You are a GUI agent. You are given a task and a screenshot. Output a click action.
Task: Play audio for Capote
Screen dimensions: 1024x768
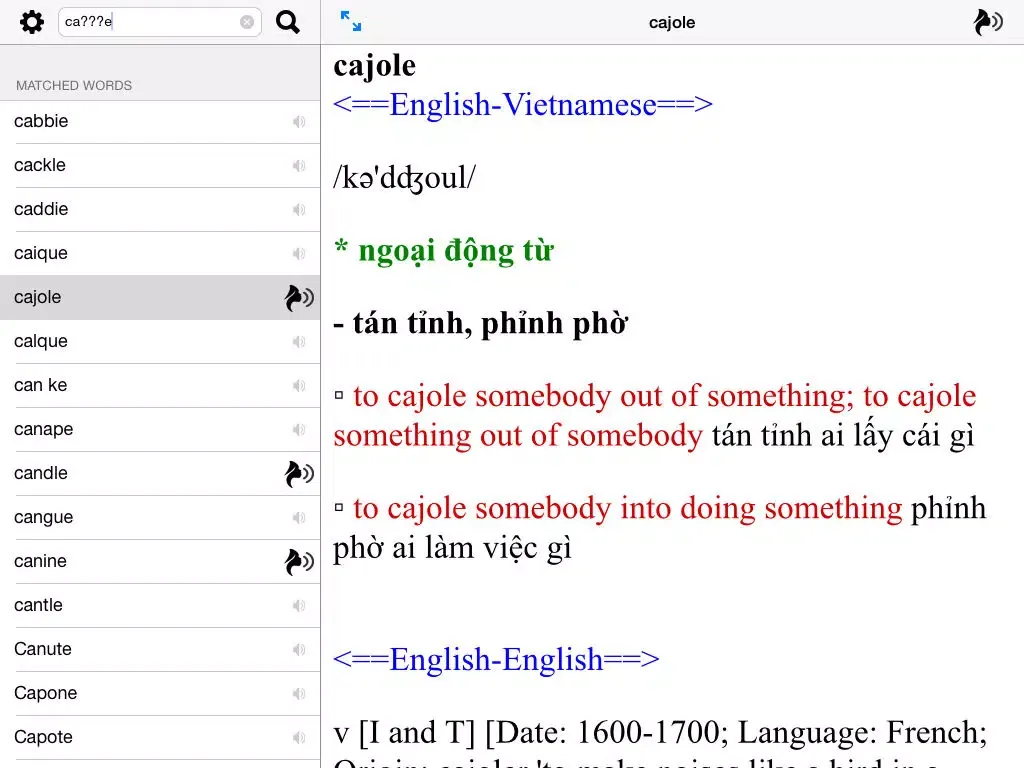click(x=298, y=738)
